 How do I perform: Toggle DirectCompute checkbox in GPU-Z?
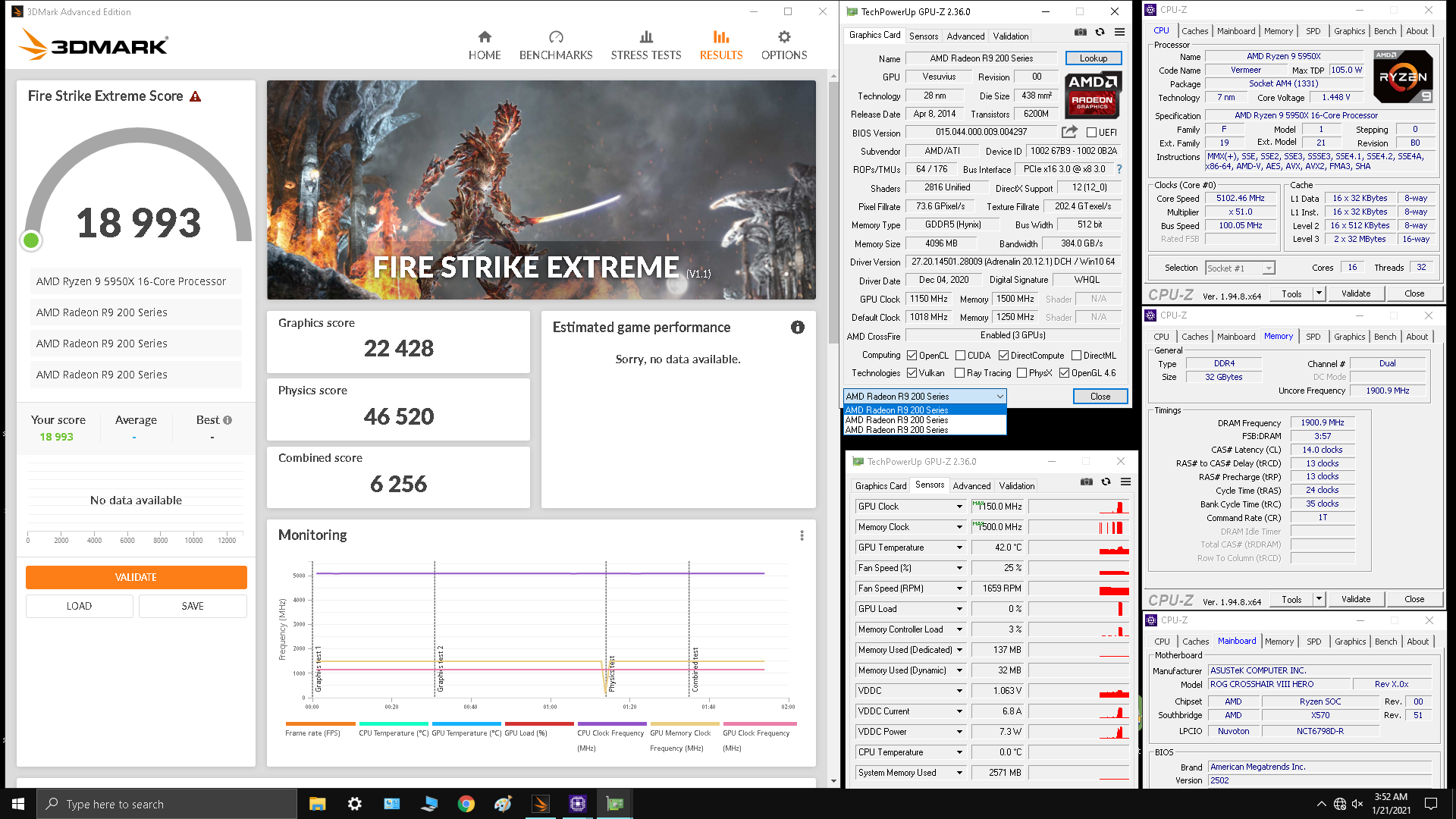point(1003,356)
